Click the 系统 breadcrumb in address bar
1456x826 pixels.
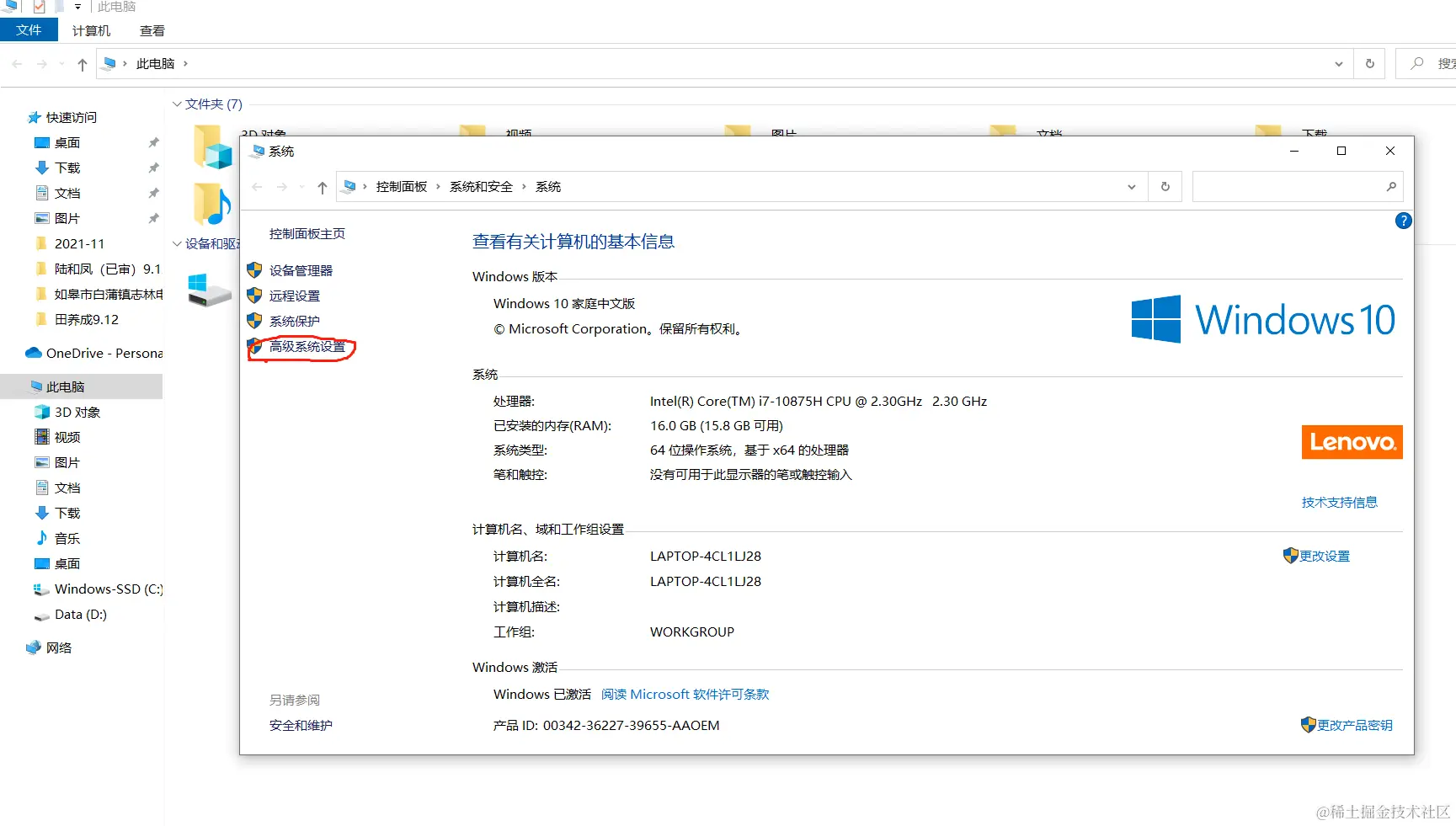tap(548, 187)
